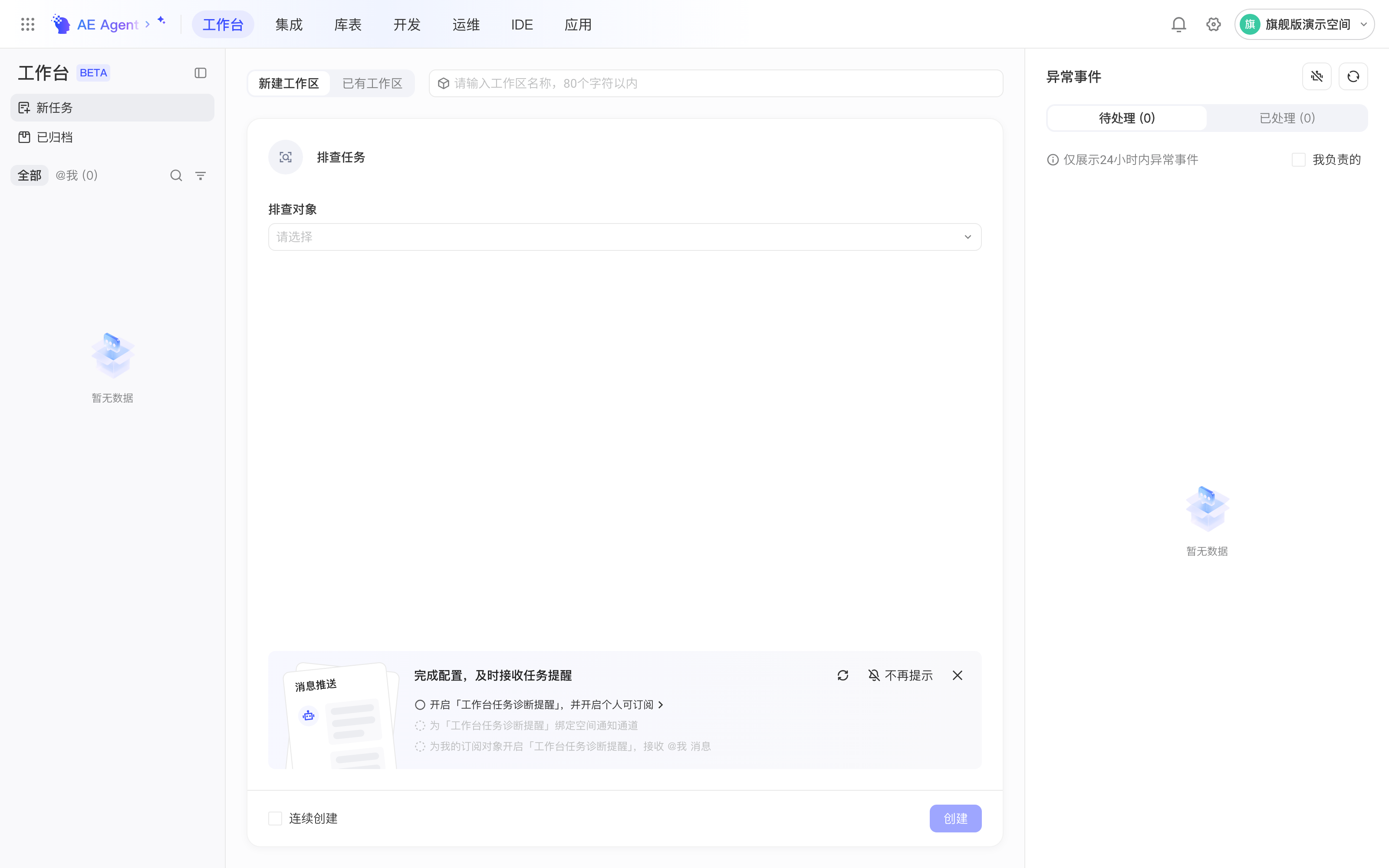Click the green 旗 avatar
Viewport: 1389px width, 868px height.
pyautogui.click(x=1250, y=24)
